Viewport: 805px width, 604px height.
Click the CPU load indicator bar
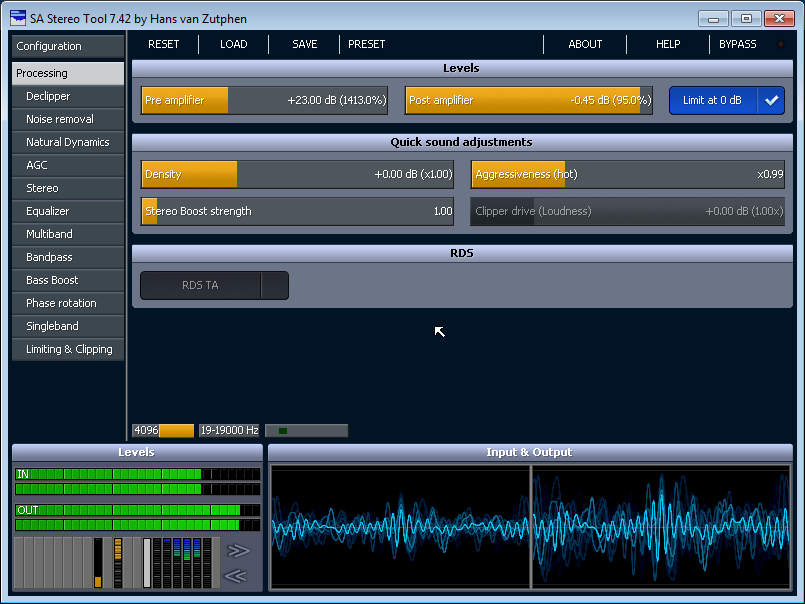pos(306,430)
